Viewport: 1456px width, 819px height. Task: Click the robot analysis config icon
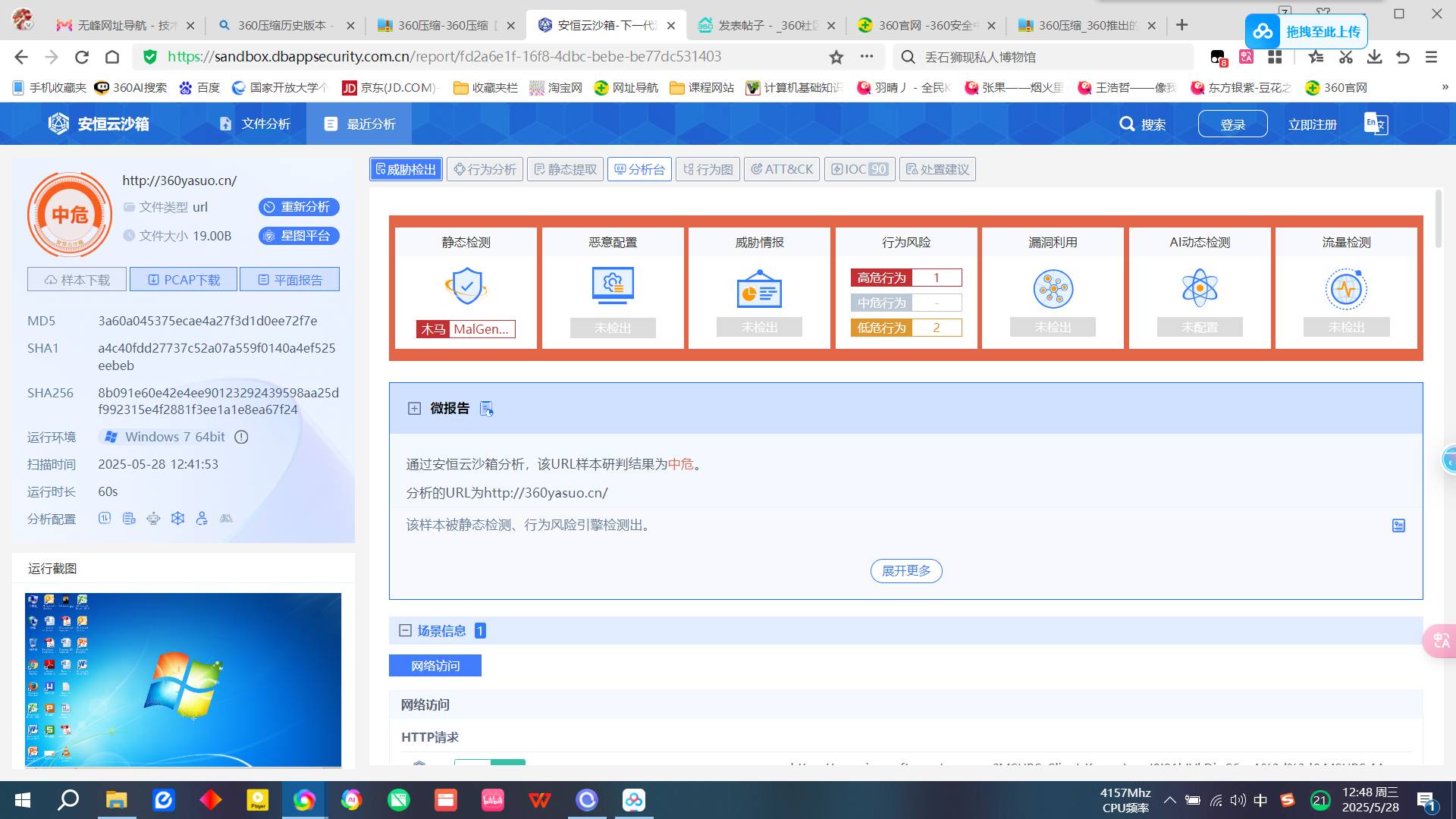tap(153, 518)
